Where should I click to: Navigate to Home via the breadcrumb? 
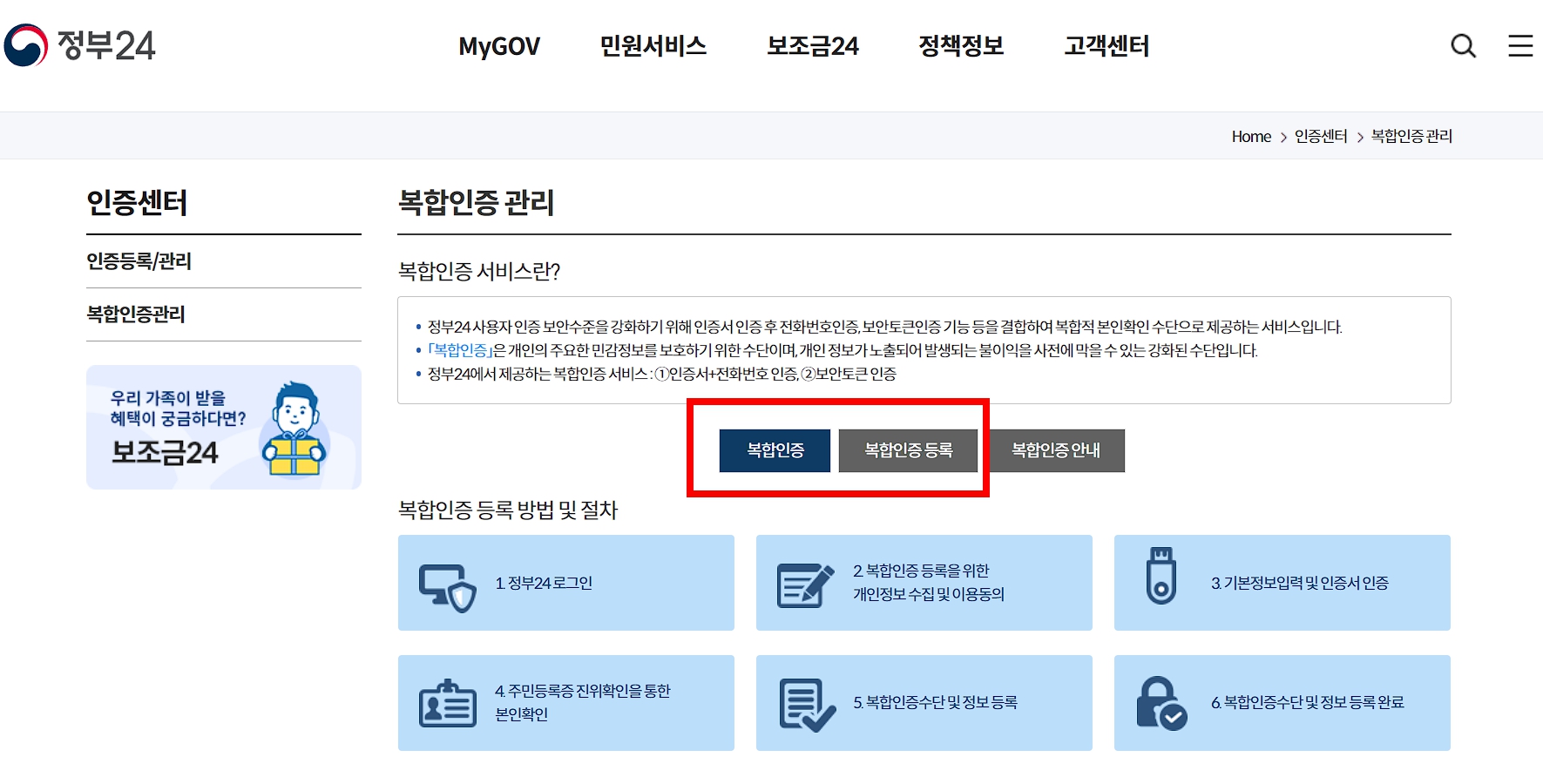(1251, 136)
